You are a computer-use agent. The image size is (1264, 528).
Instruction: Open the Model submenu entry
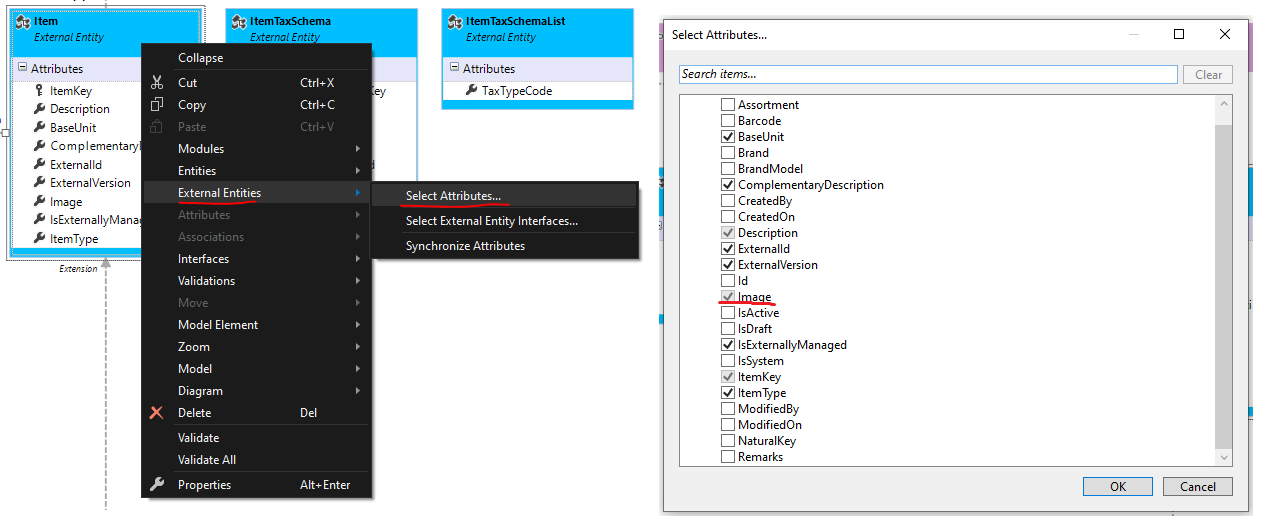point(257,369)
